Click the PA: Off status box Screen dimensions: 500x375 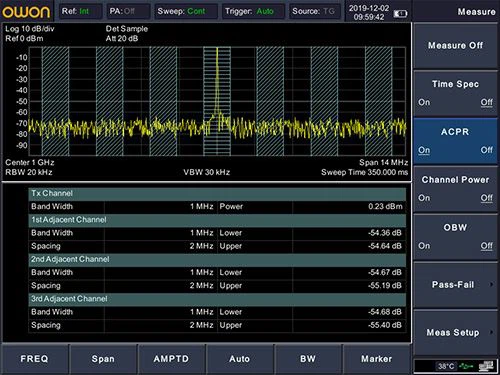(x=128, y=11)
